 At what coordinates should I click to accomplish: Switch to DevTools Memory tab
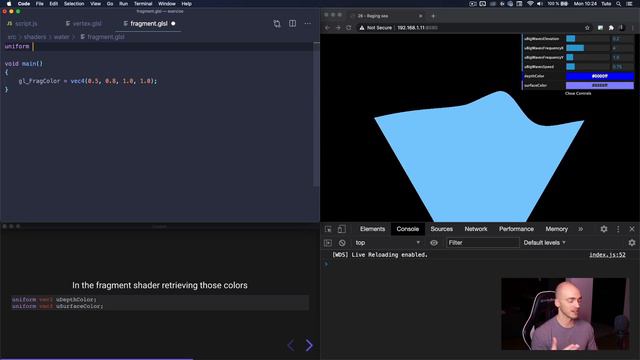(556, 229)
